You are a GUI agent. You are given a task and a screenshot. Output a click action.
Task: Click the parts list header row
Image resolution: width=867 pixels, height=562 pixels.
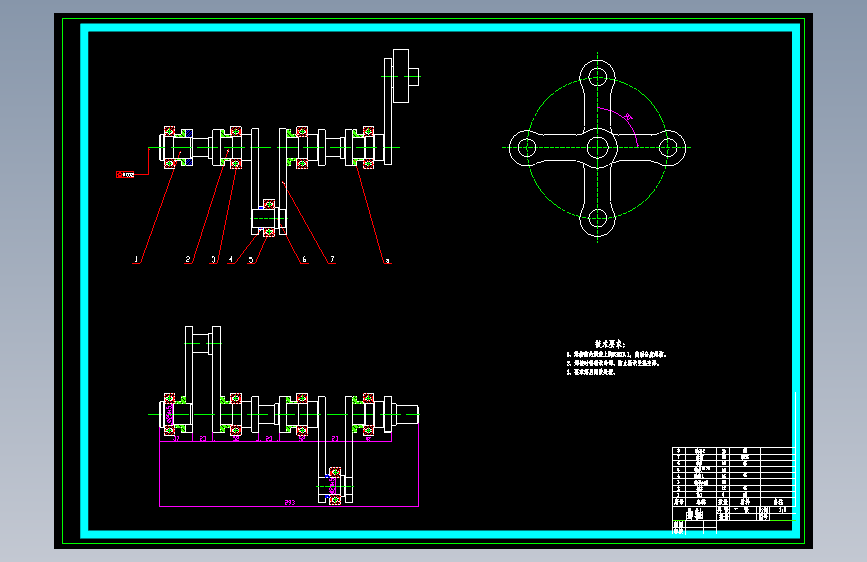coord(733,502)
